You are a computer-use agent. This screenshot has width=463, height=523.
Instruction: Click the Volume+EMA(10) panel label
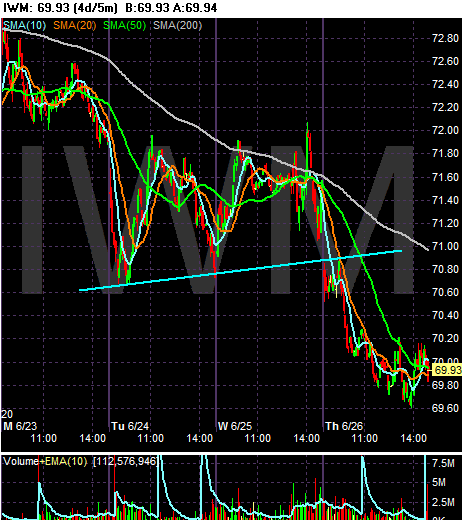45,462
